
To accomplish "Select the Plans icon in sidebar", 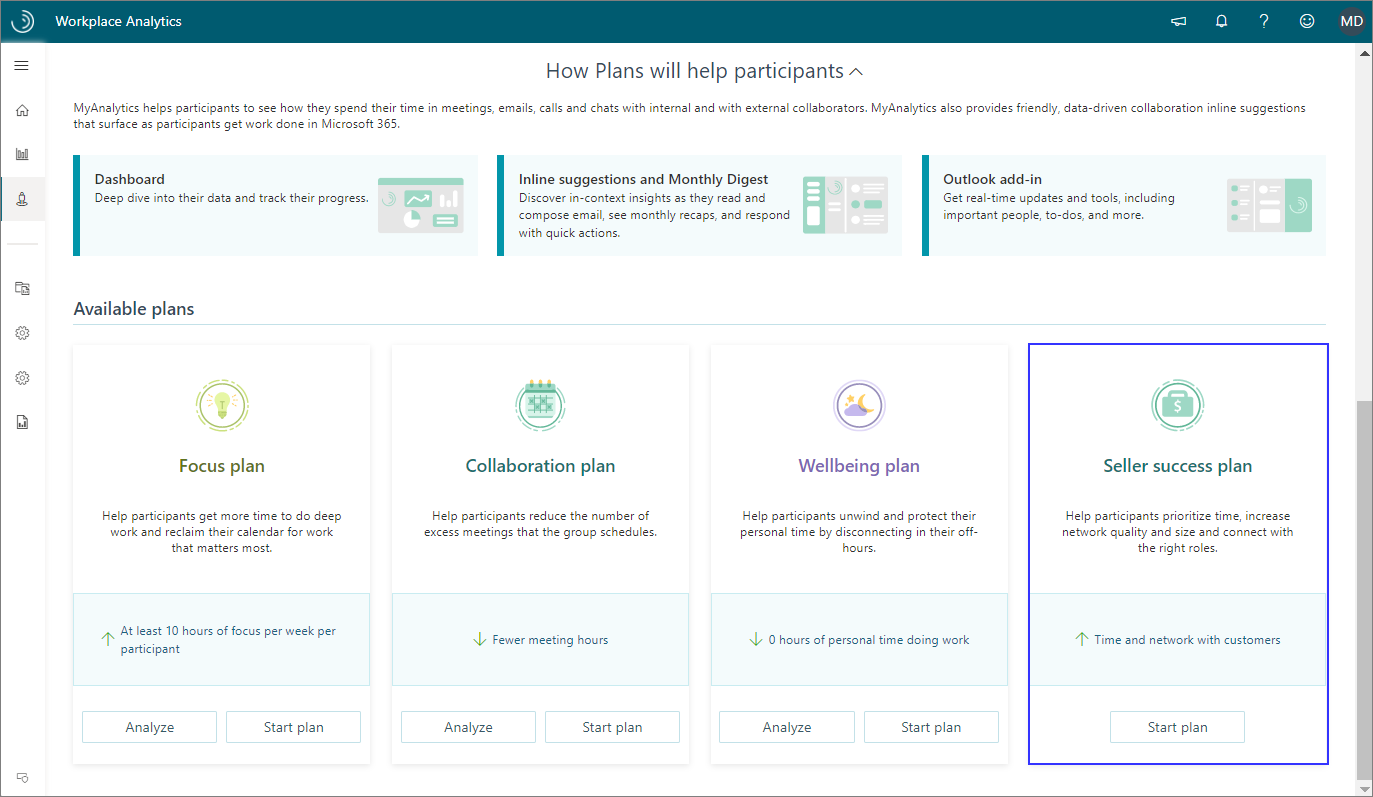I will coord(22,200).
